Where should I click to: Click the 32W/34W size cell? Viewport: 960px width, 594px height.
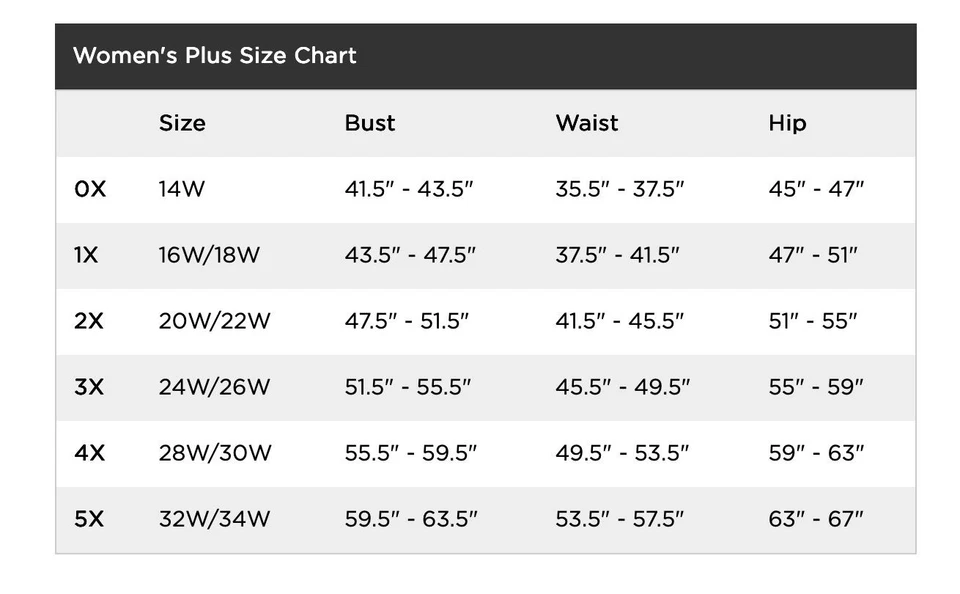click(214, 519)
